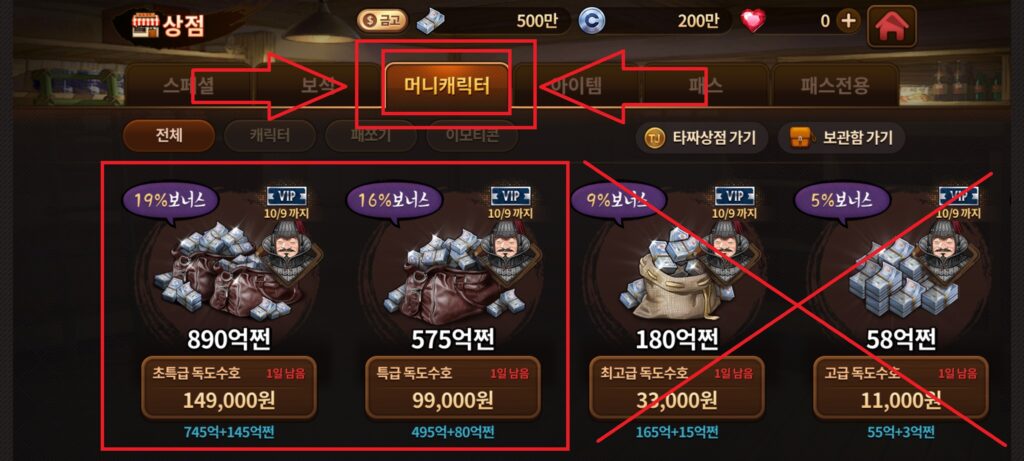Choose the 캐릭터 filter

click(x=270, y=136)
